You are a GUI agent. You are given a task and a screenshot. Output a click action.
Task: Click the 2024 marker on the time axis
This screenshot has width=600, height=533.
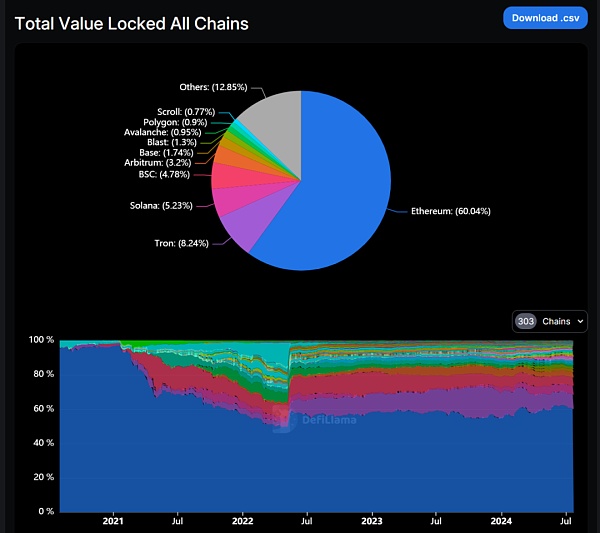(500, 521)
